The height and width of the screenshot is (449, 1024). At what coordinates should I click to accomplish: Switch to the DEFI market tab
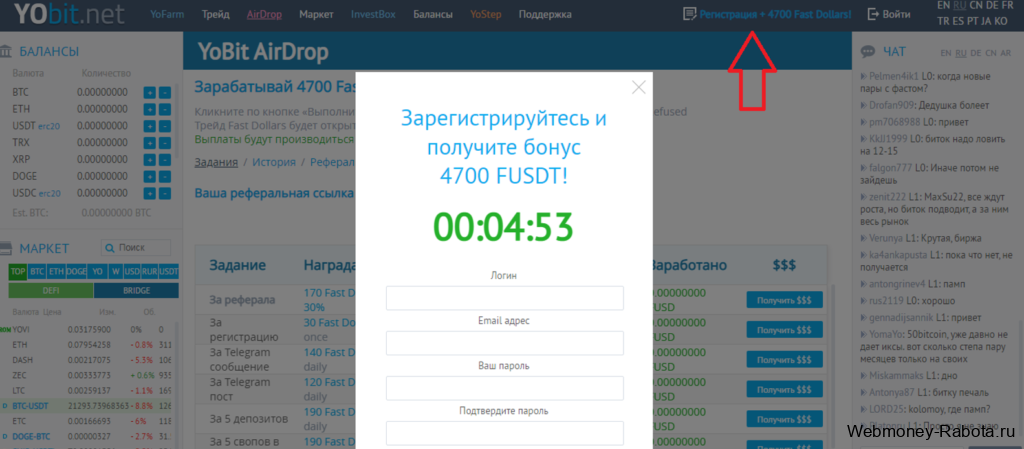[x=51, y=290]
